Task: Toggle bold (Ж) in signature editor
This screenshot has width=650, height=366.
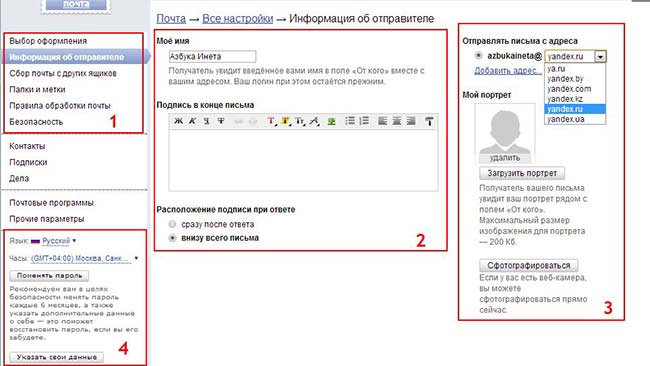Action: point(178,121)
